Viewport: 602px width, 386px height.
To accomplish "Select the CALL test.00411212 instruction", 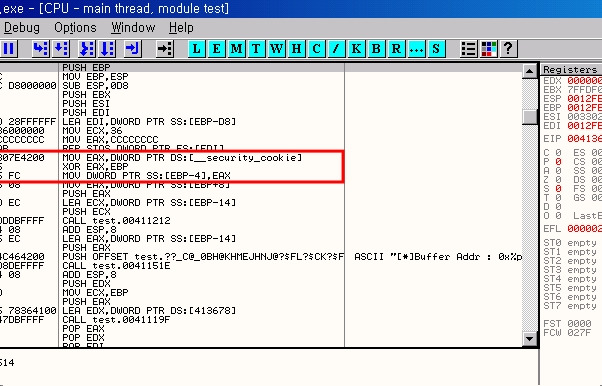I will click(x=116, y=220).
